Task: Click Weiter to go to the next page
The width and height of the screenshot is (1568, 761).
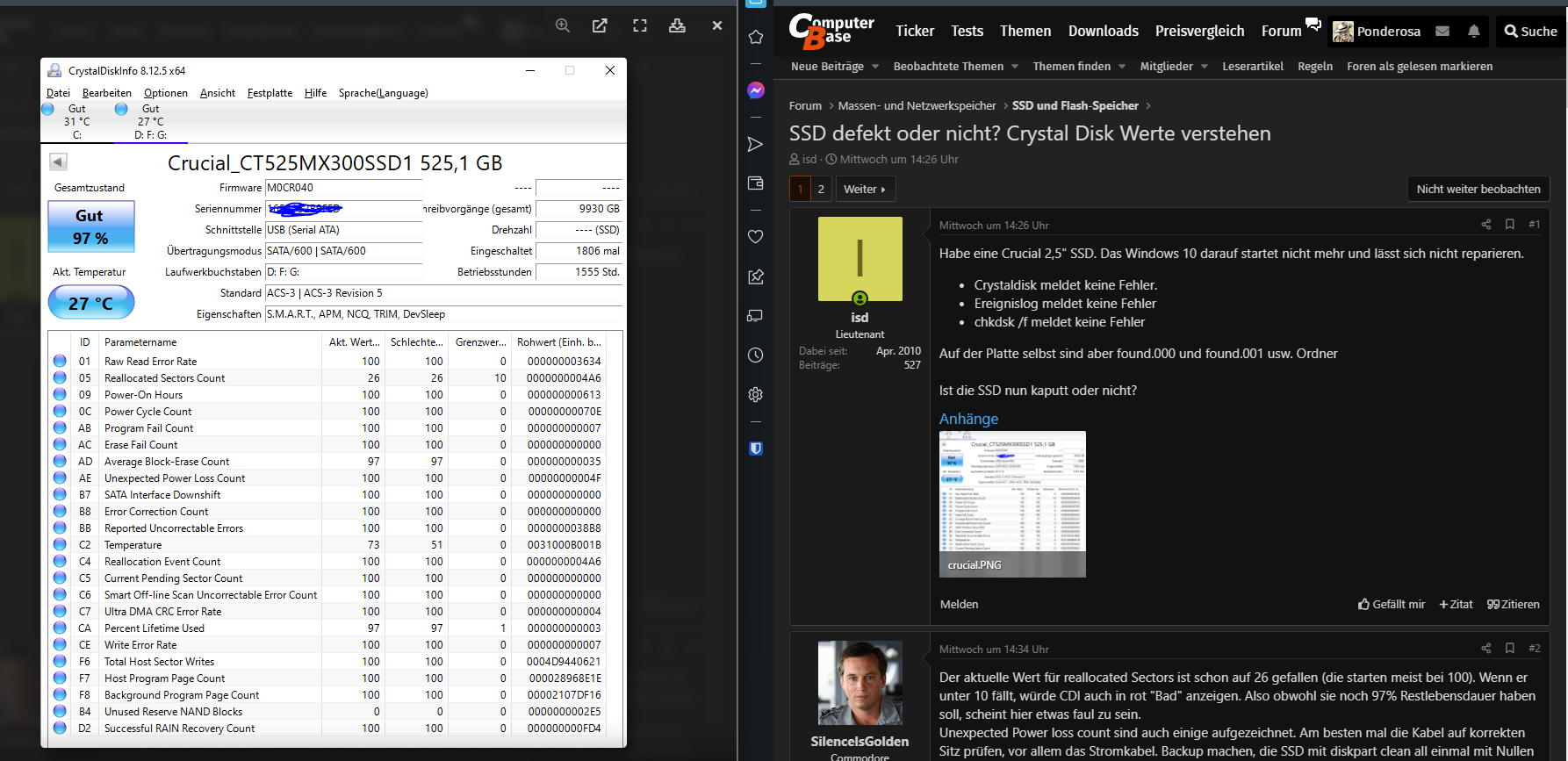Action: click(865, 189)
